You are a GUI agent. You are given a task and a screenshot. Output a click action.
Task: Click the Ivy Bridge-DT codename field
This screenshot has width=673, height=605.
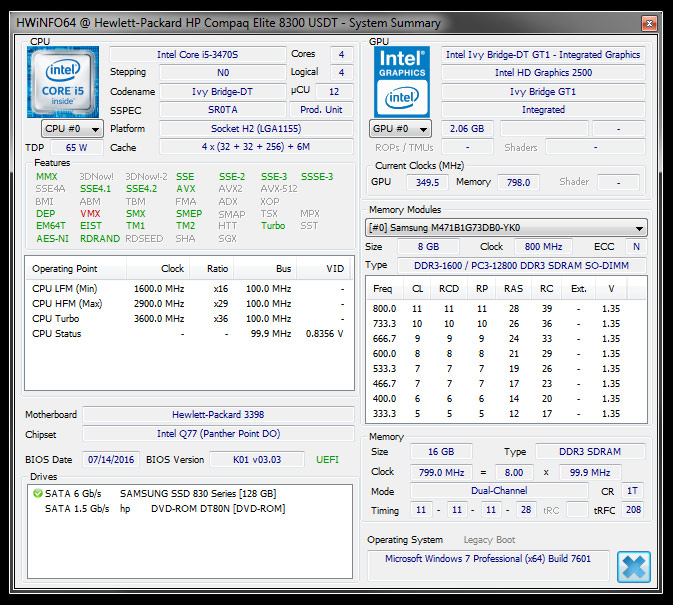coord(222,91)
